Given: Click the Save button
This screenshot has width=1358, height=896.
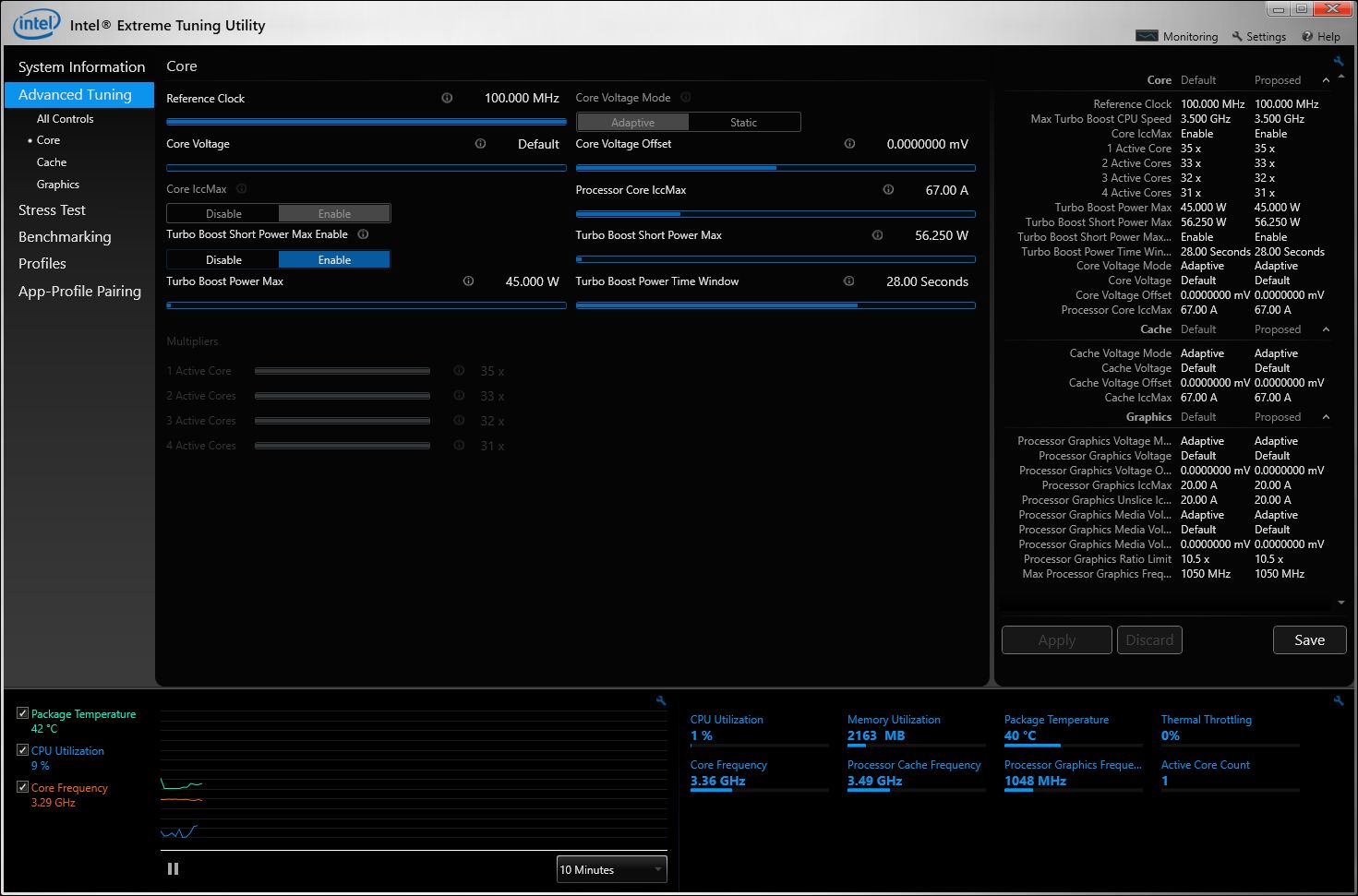Looking at the screenshot, I should pyautogui.click(x=1309, y=640).
